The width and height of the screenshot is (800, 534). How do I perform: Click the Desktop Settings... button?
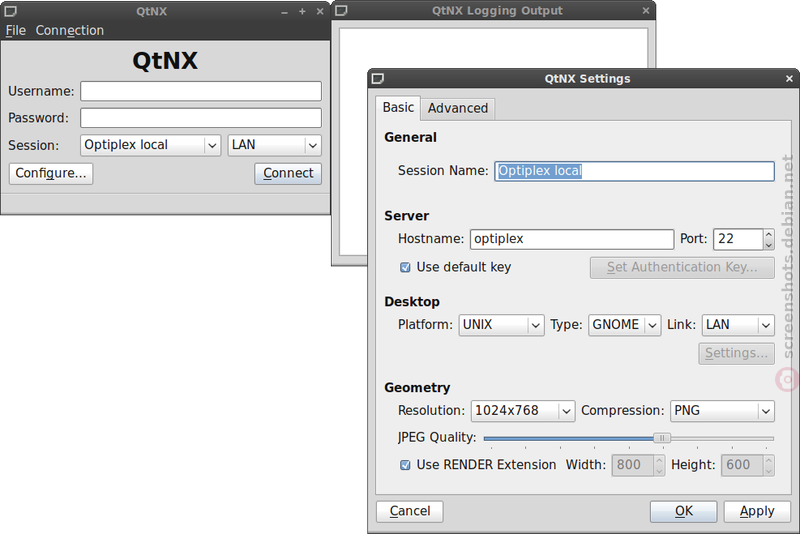[x=736, y=353]
